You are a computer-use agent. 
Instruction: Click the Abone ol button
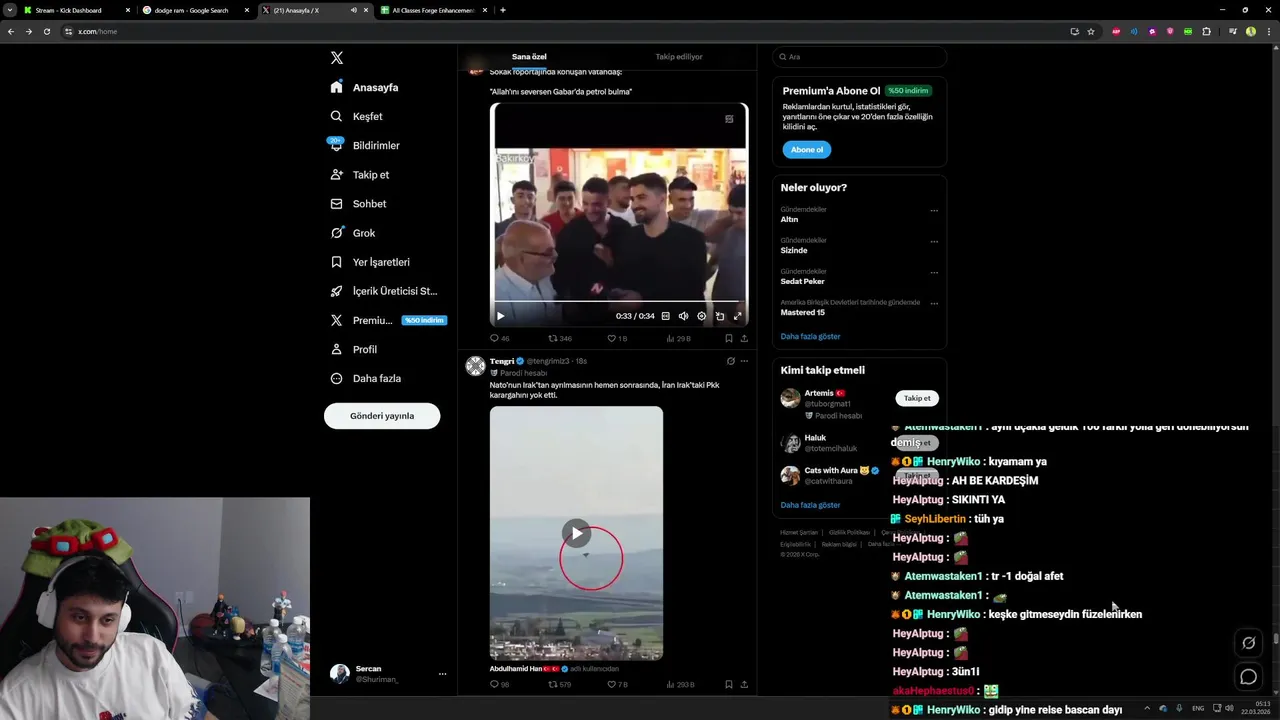coord(807,150)
